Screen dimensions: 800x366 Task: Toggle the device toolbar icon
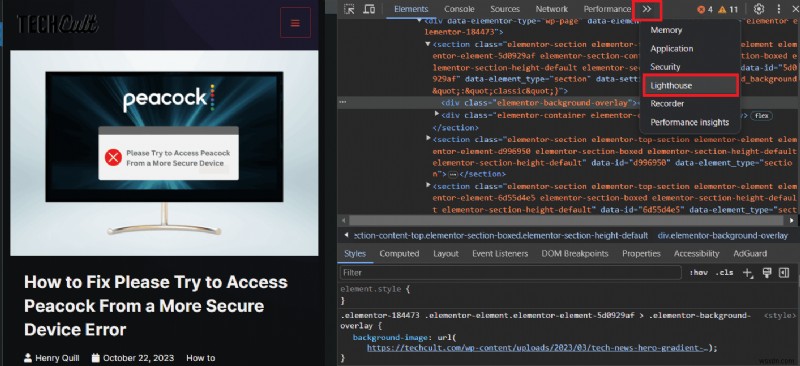[369, 9]
